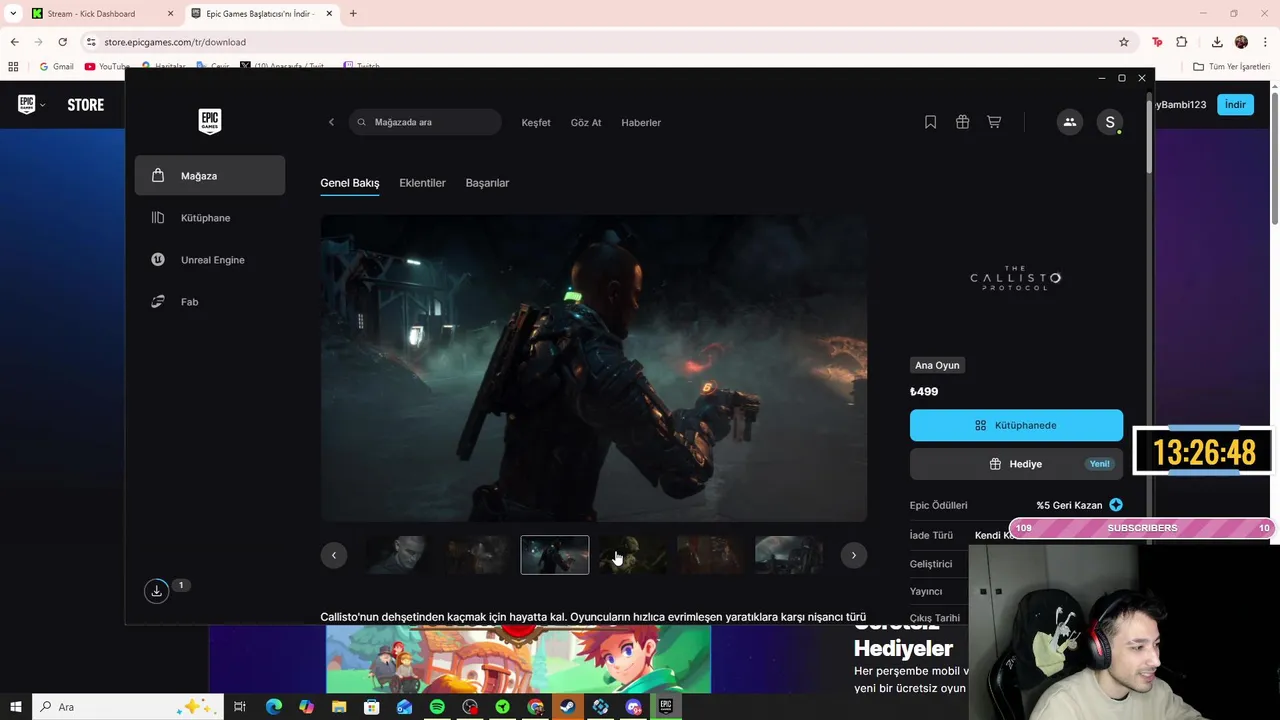Open Fab marketplace in sidebar
The height and width of the screenshot is (720, 1280).
[210, 302]
